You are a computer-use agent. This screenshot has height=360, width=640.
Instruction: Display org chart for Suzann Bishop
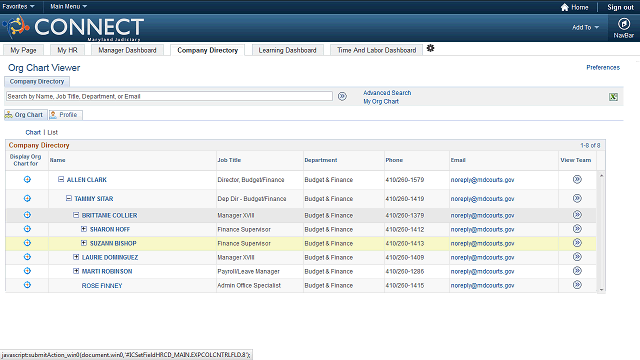coord(27,243)
